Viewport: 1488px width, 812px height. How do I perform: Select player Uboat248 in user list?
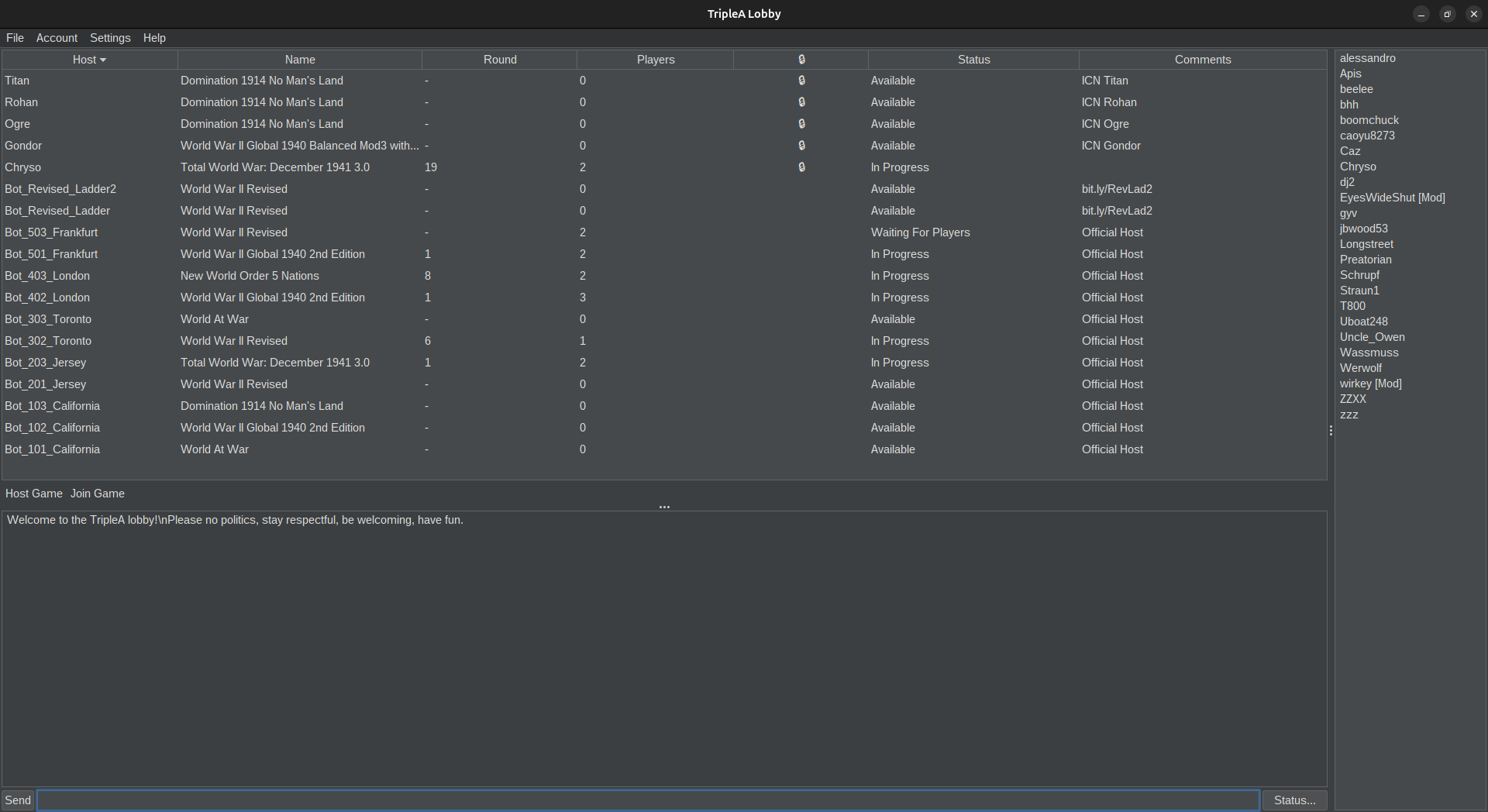tap(1363, 322)
